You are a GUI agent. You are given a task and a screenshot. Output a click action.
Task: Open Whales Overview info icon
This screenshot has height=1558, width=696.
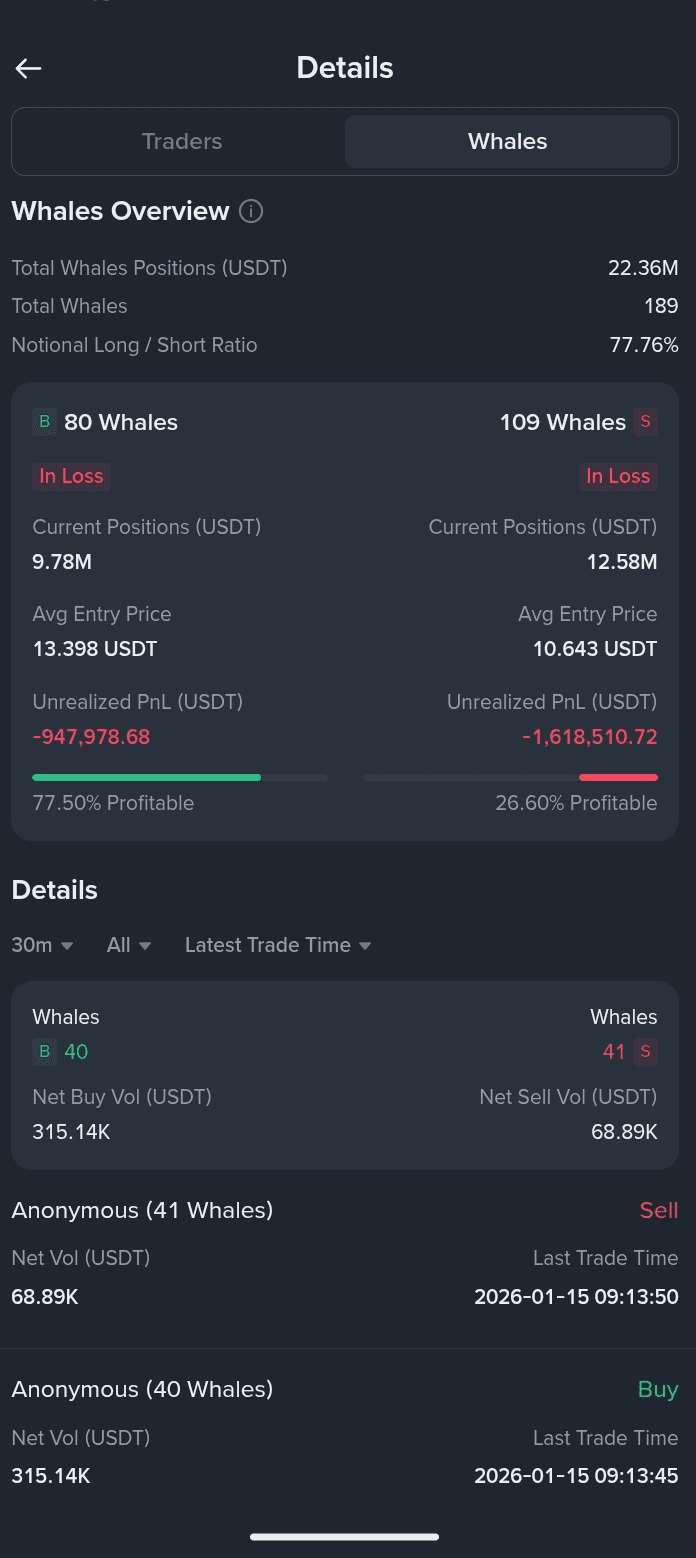(x=251, y=211)
